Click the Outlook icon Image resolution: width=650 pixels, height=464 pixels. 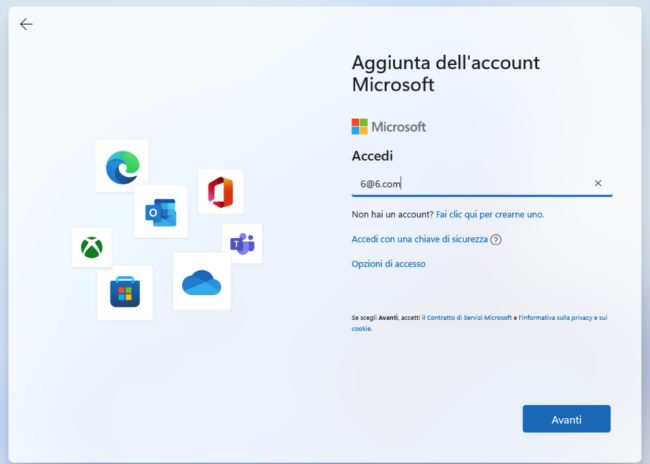click(161, 212)
